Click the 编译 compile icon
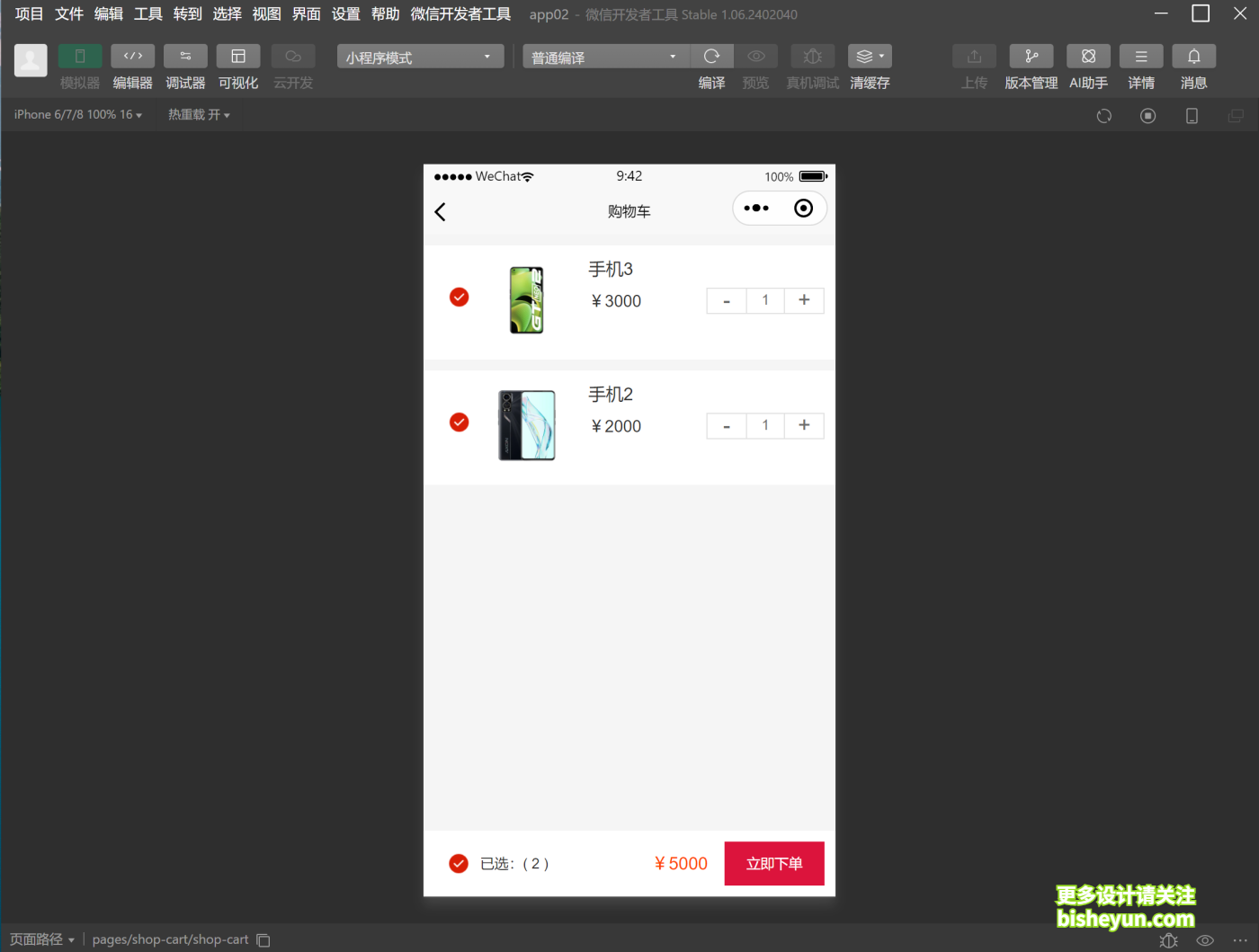The height and width of the screenshot is (952, 1259). (711, 56)
